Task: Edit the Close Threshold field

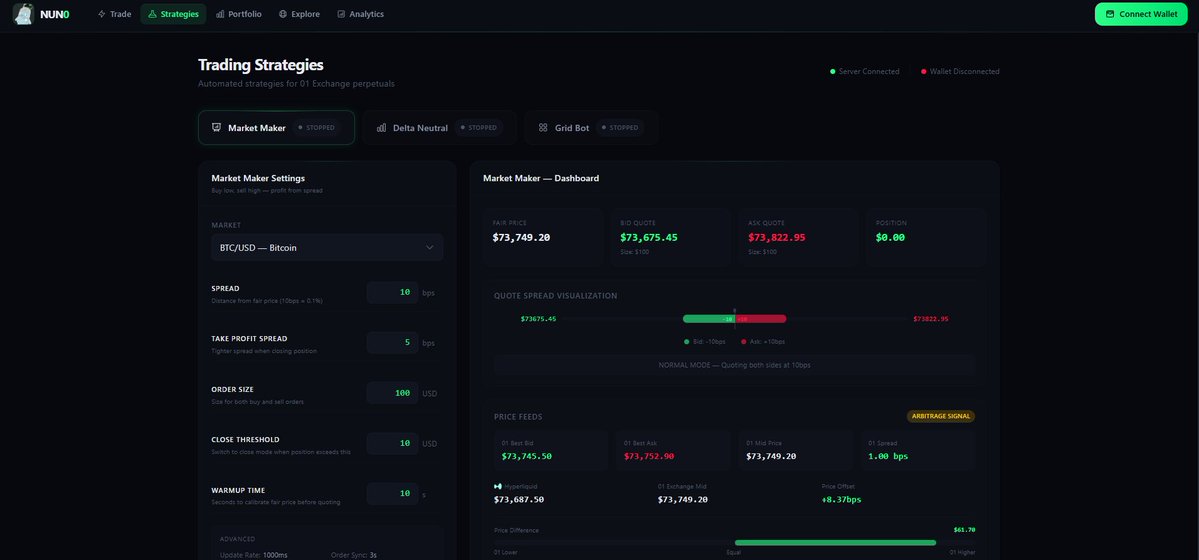Action: pos(392,444)
